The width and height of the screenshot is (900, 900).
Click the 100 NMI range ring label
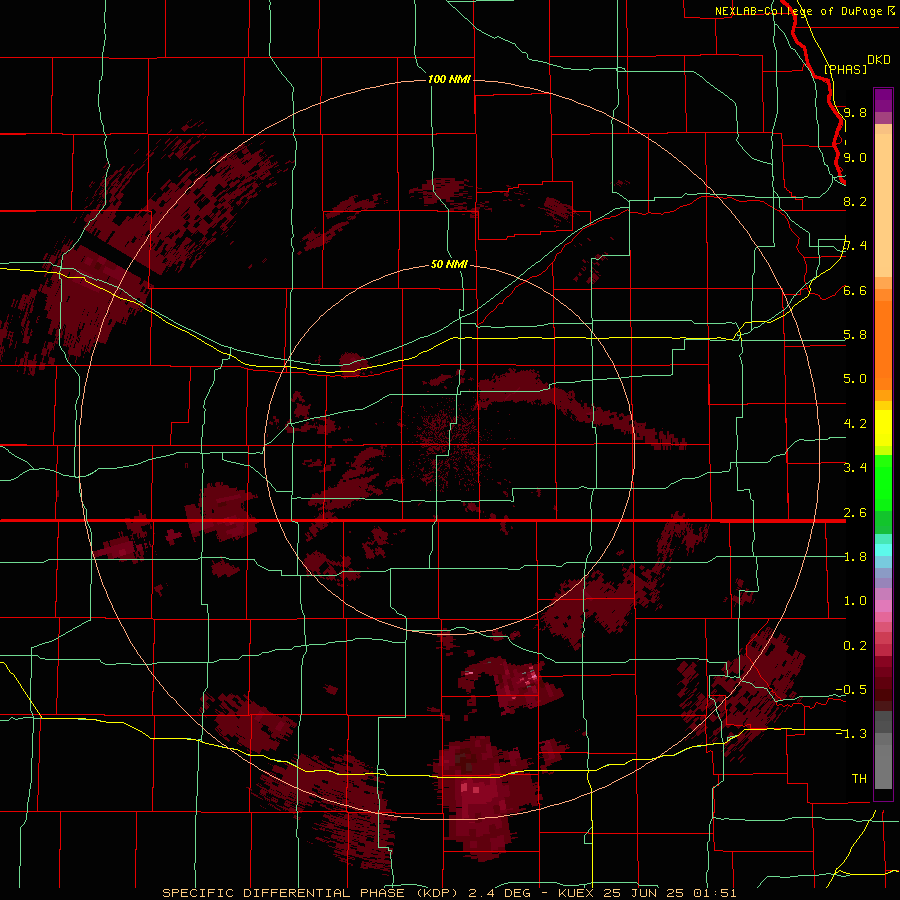click(449, 79)
